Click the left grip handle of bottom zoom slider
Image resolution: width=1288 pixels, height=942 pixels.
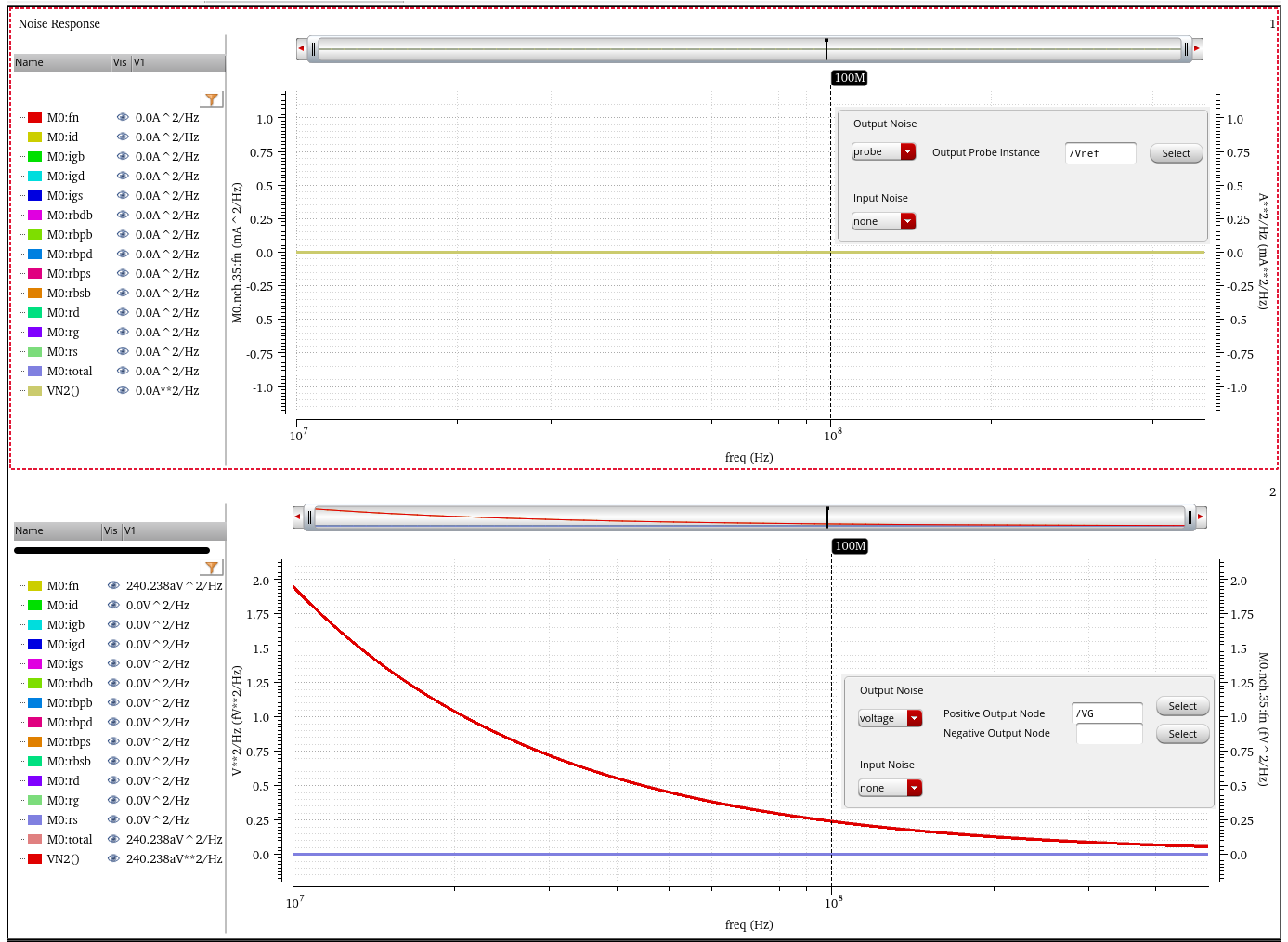pos(310,517)
